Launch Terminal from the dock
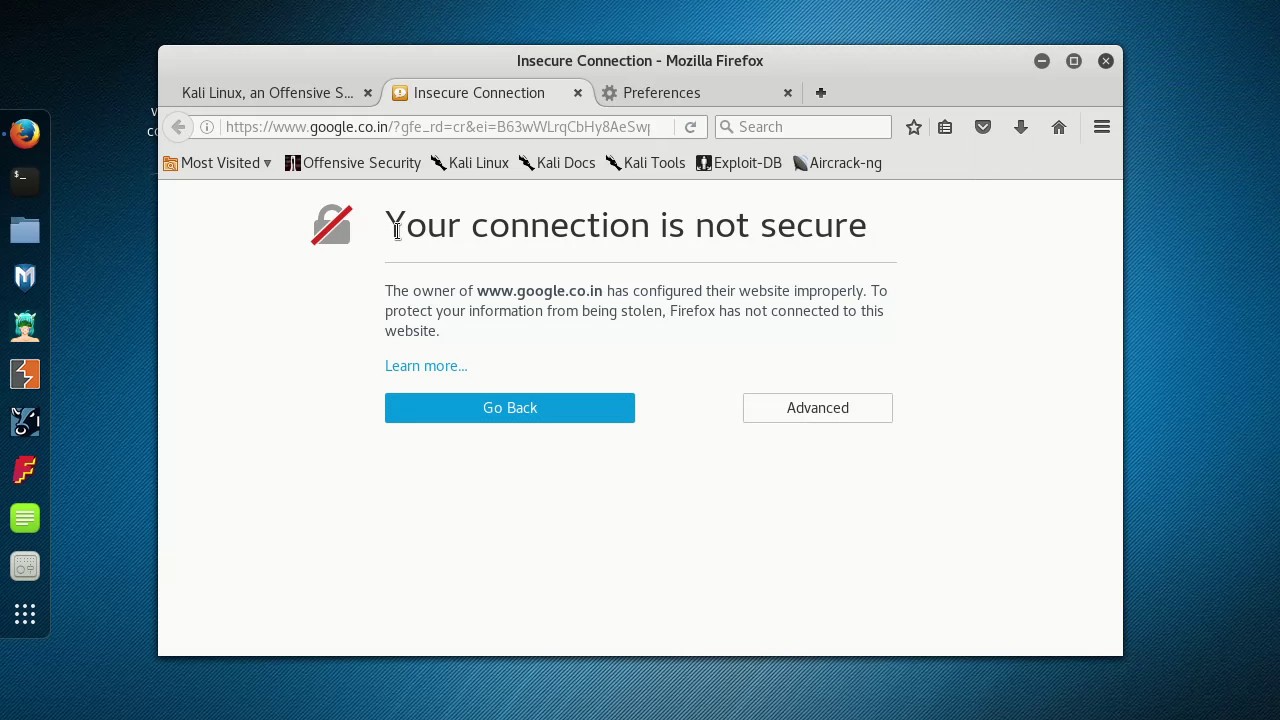The height and width of the screenshot is (720, 1280). (x=25, y=180)
